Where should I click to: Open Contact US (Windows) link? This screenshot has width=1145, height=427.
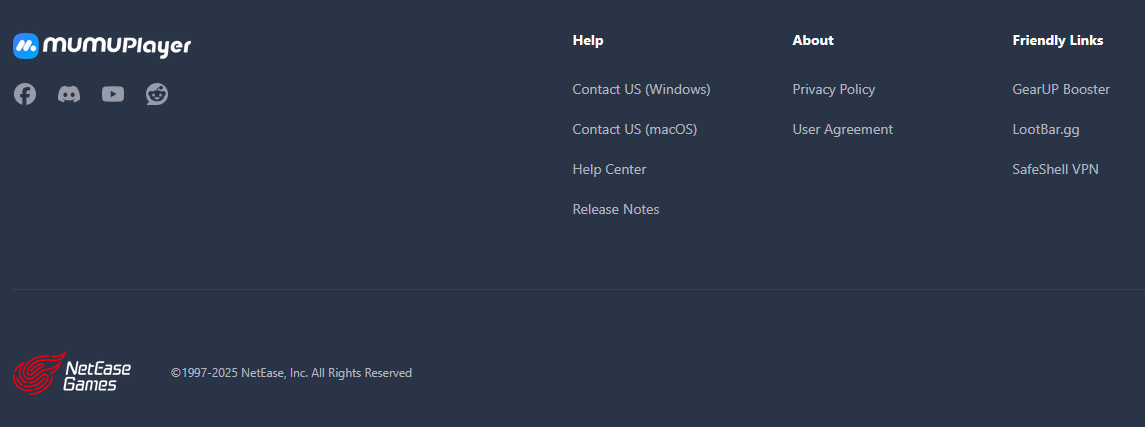coord(641,89)
